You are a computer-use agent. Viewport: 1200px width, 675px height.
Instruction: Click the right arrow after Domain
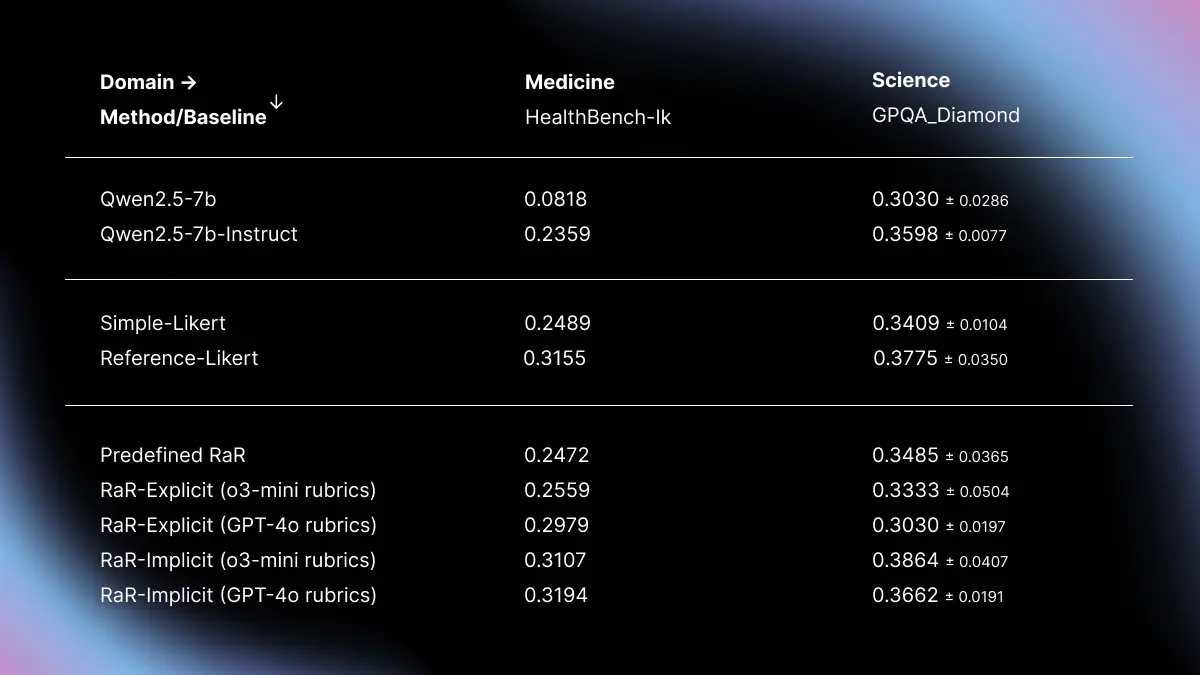coord(188,82)
